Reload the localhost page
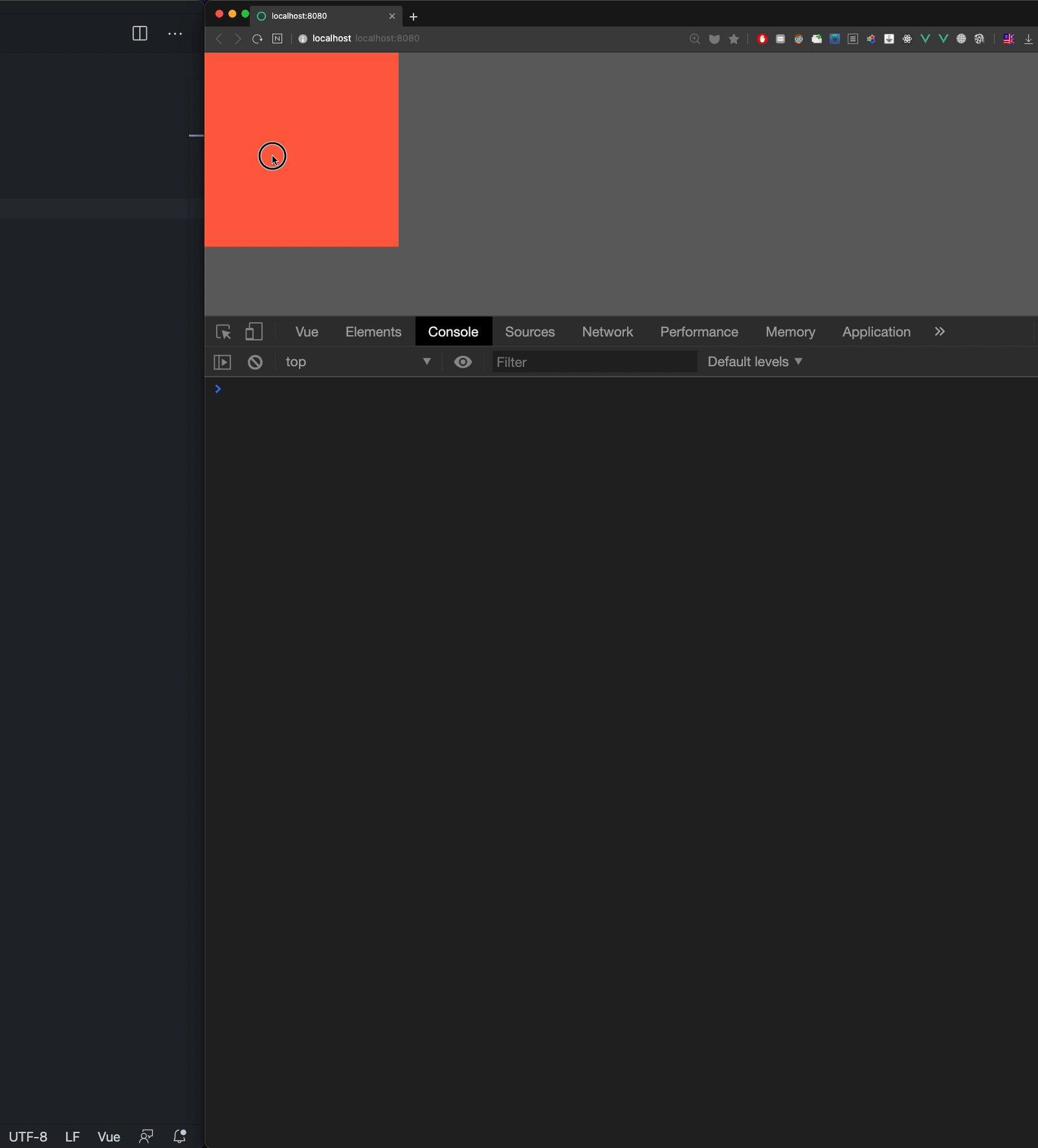The width and height of the screenshot is (1038, 1148). tap(257, 39)
